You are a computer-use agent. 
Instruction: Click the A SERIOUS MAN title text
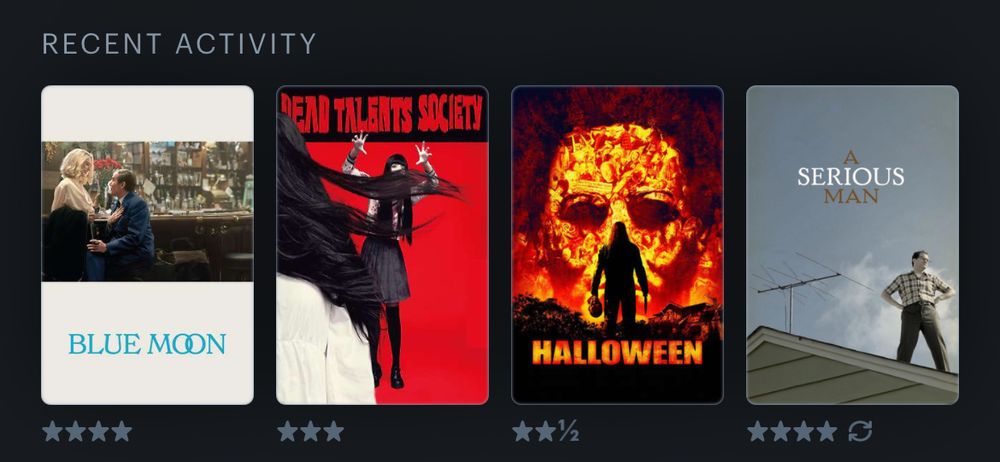tap(851, 177)
